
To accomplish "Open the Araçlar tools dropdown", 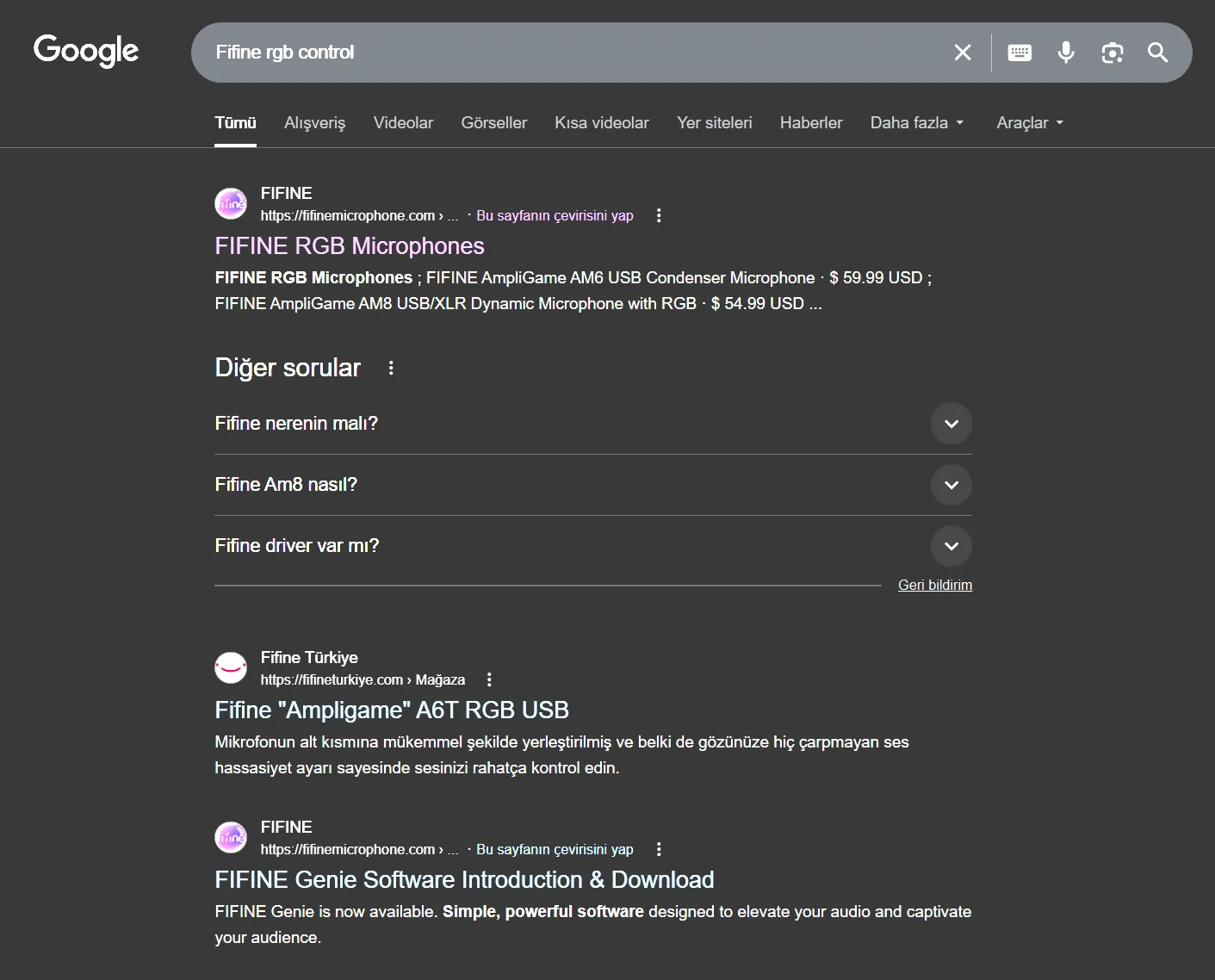I will coord(1029,123).
